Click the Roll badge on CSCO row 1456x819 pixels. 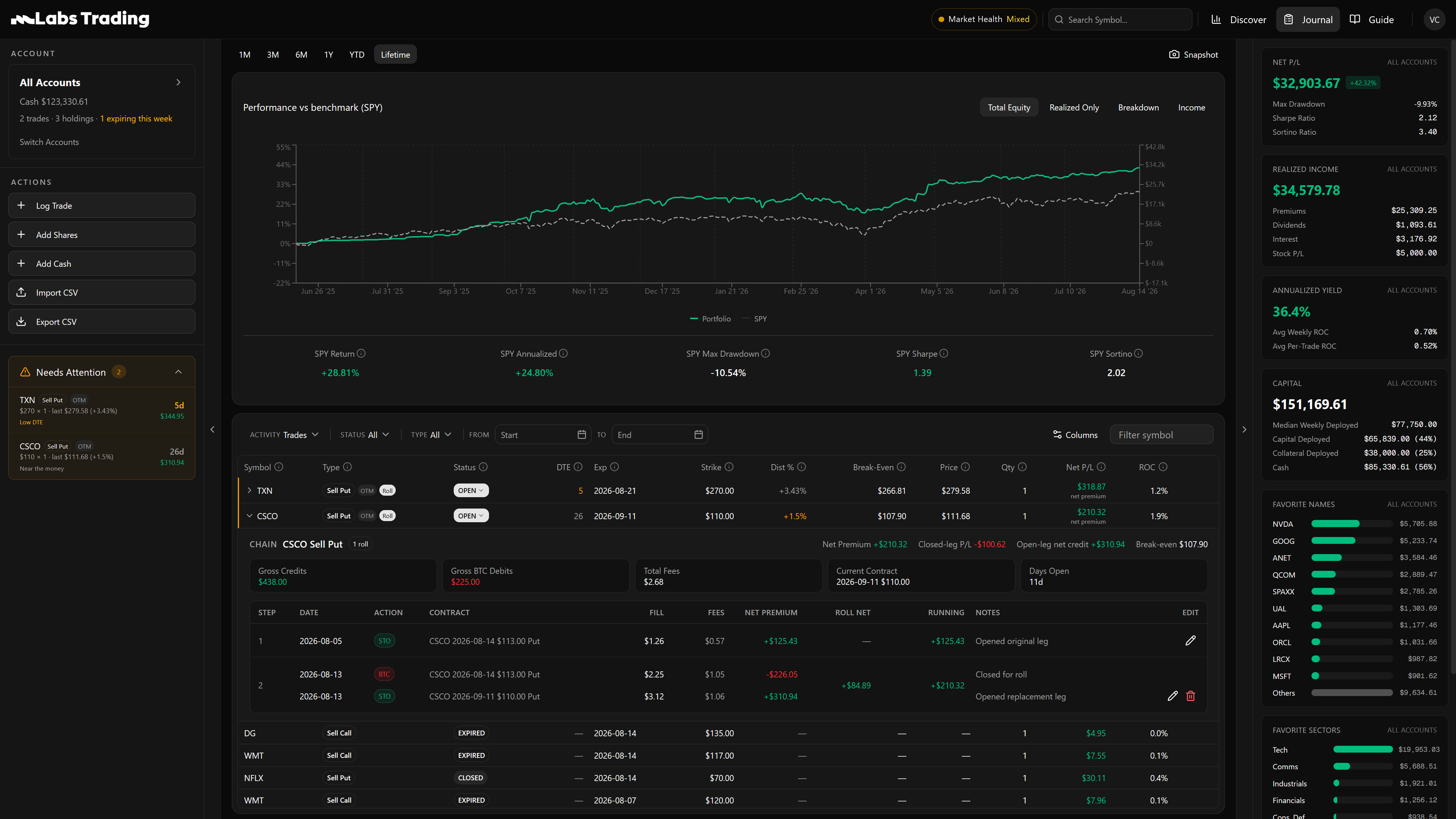(387, 516)
